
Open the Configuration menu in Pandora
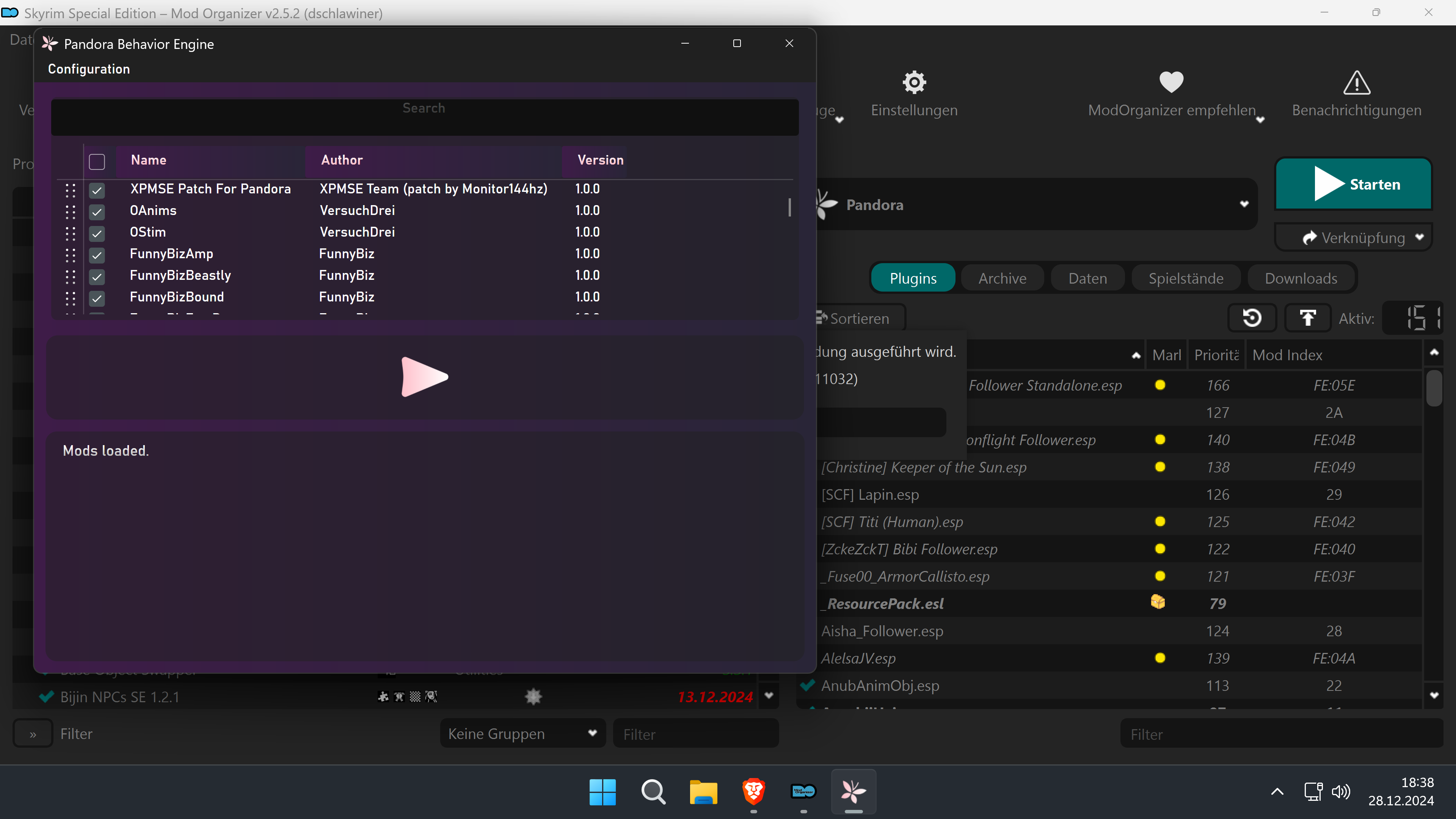89,69
